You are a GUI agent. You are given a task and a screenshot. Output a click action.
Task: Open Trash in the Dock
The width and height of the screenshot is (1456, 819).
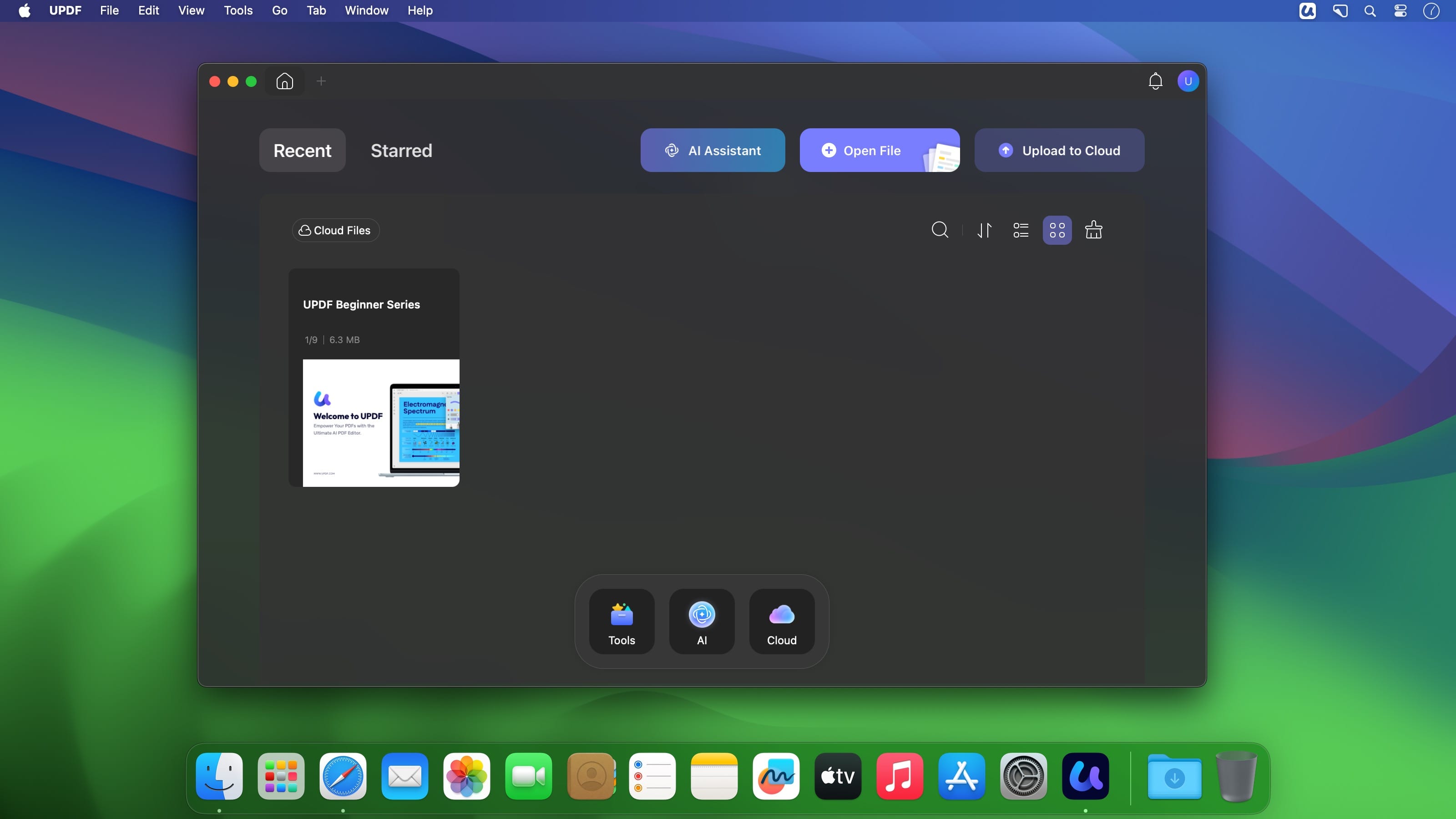[x=1236, y=776]
